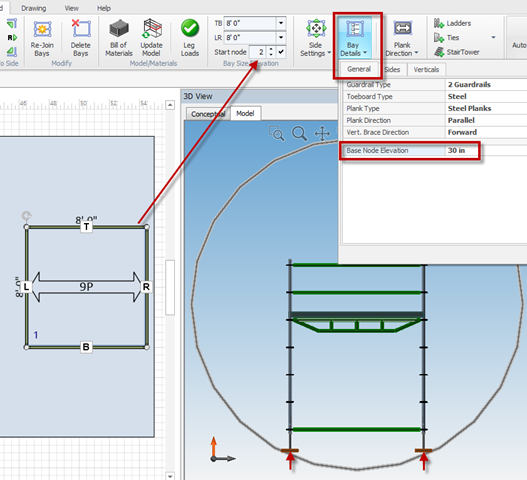Screen dimensions: 527x480
Task: Click into the LR size field
Action: (x=250, y=38)
